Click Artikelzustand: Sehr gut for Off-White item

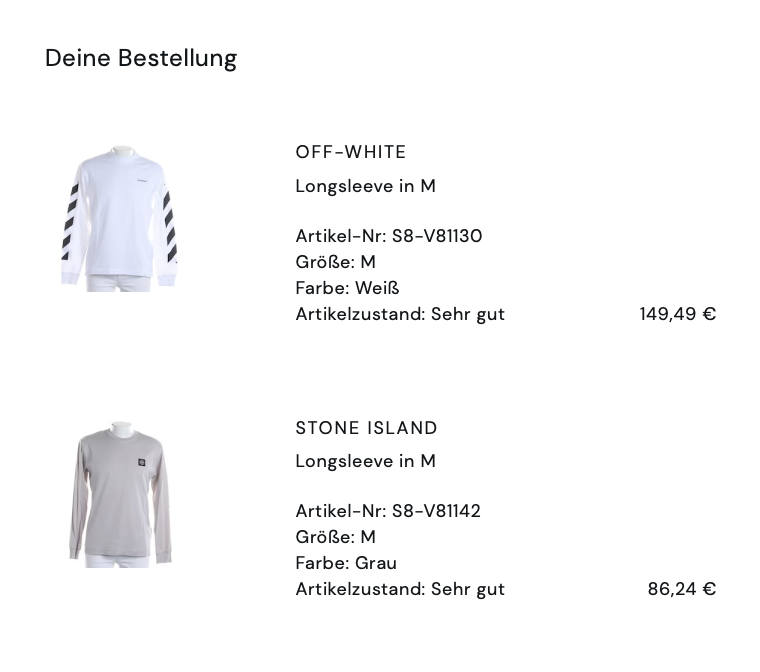tap(400, 314)
